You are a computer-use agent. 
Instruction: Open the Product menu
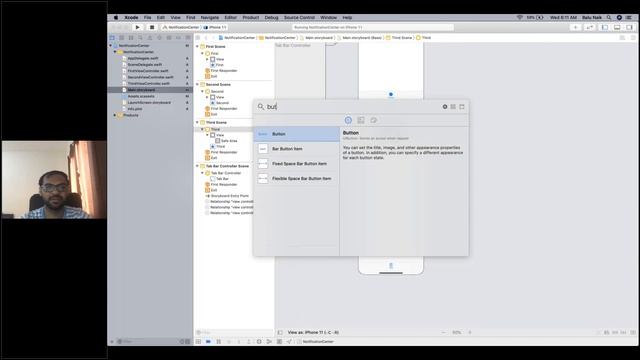coord(251,18)
